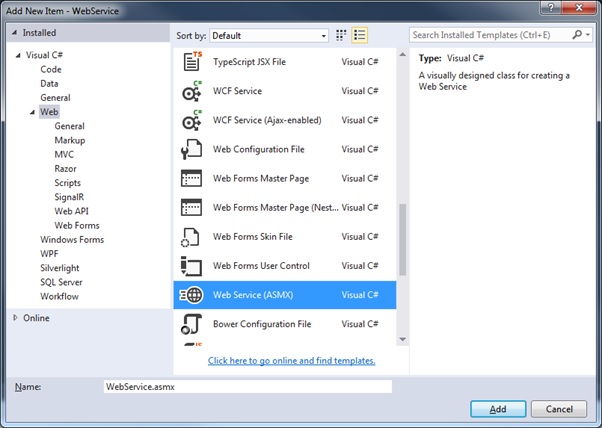This screenshot has height=428, width=602.
Task: Collapse the Web tree node
Action: tap(32, 112)
